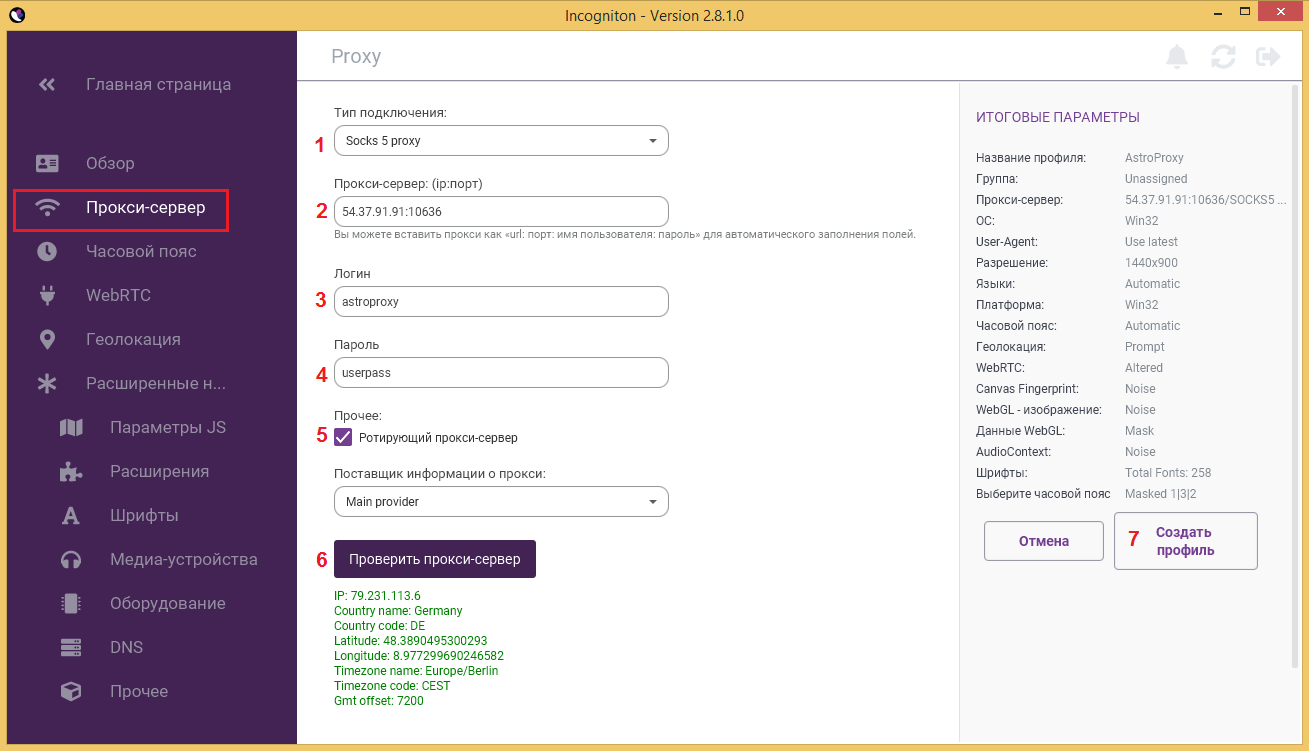Click proxy server ip:port input field
Image resolution: width=1309 pixels, height=751 pixels.
click(x=501, y=212)
